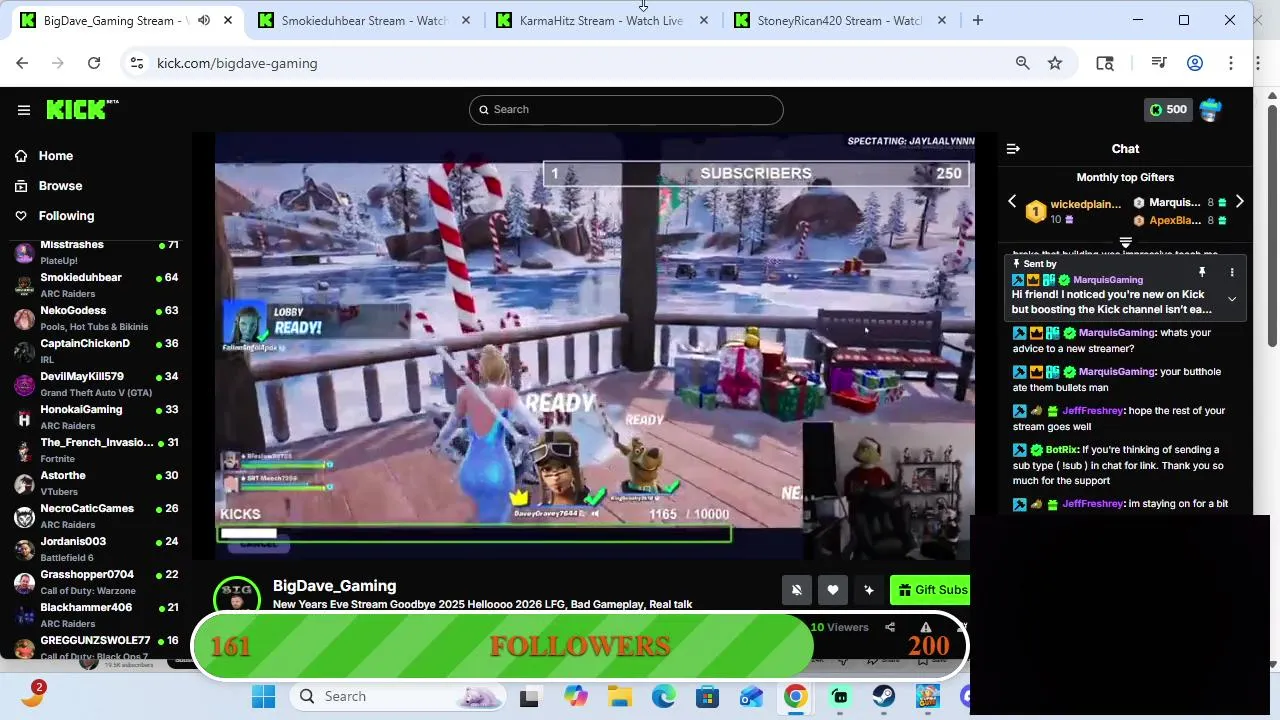The image size is (1280, 720).
Task: Open The_French_Invasio channel in sidebar
Action: coord(96,450)
